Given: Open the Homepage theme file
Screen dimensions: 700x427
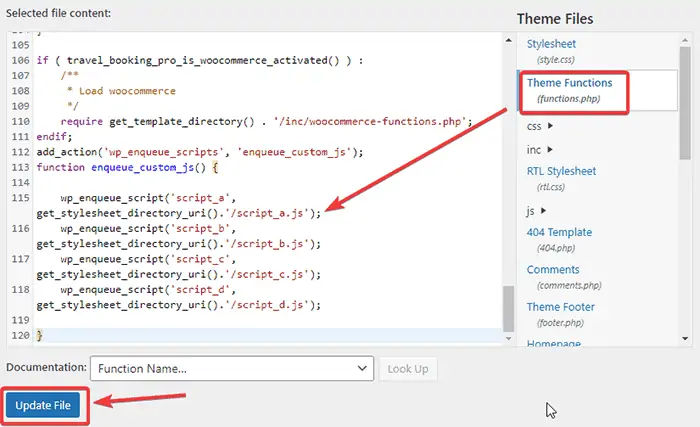Looking at the screenshot, I should (553, 343).
